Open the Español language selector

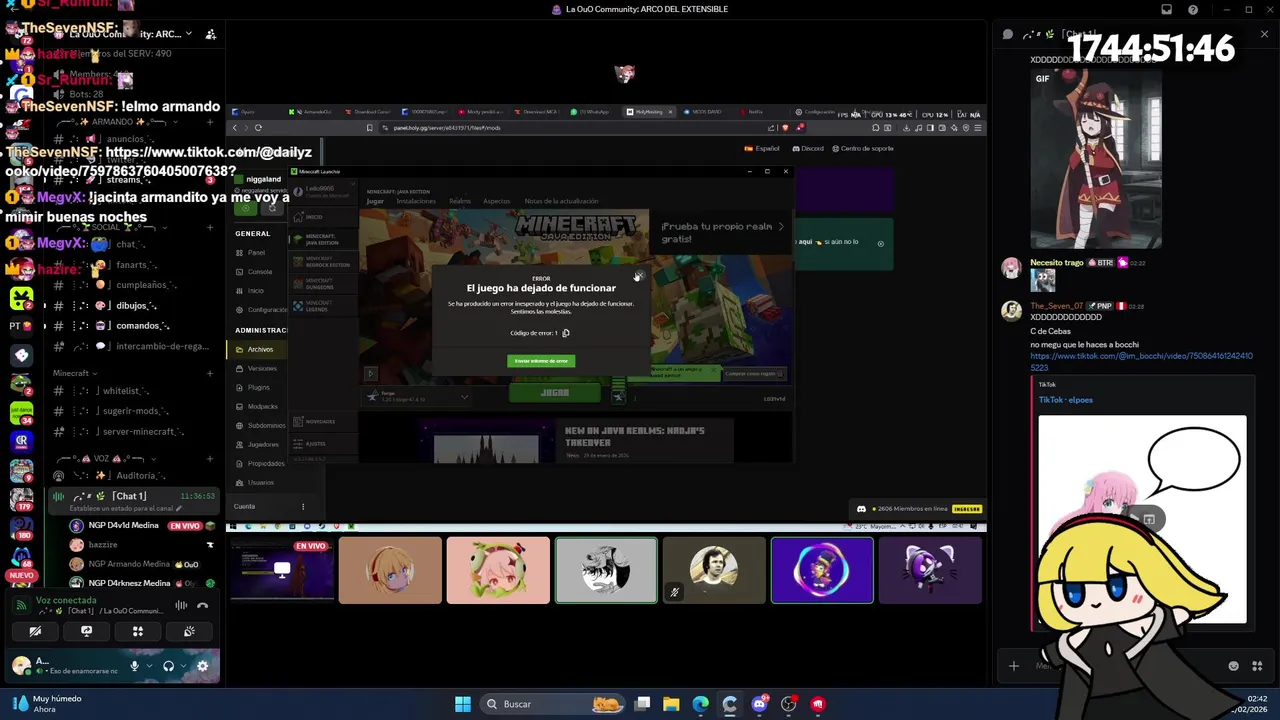pyautogui.click(x=762, y=148)
